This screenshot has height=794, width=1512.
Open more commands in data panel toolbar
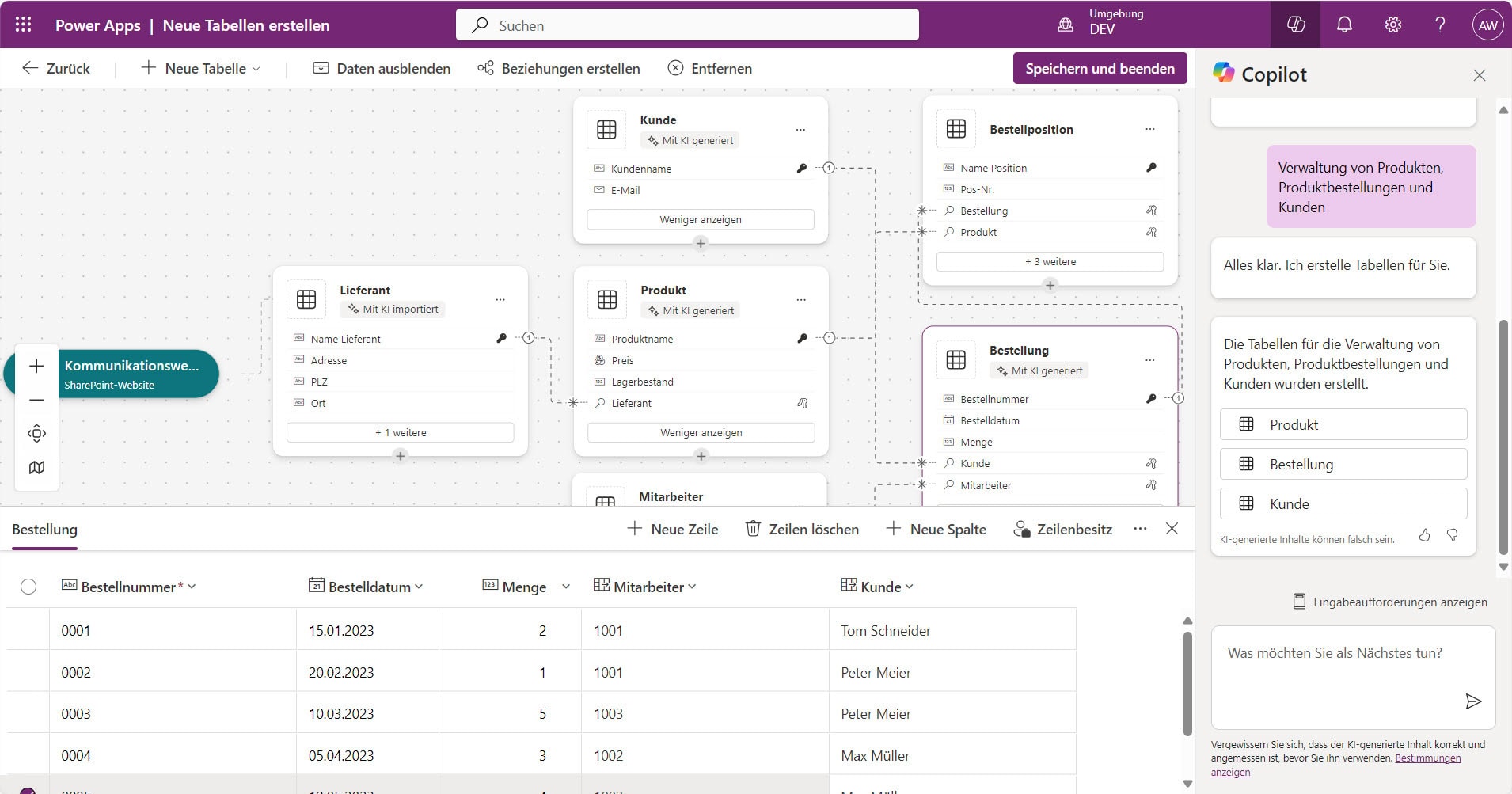(x=1140, y=529)
